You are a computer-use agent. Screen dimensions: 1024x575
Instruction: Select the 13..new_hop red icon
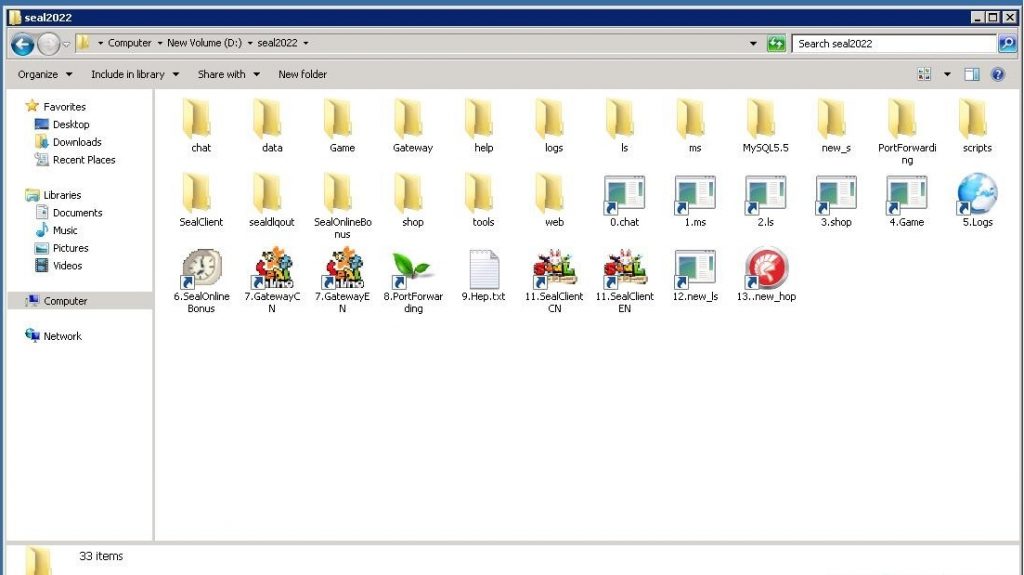(765, 268)
